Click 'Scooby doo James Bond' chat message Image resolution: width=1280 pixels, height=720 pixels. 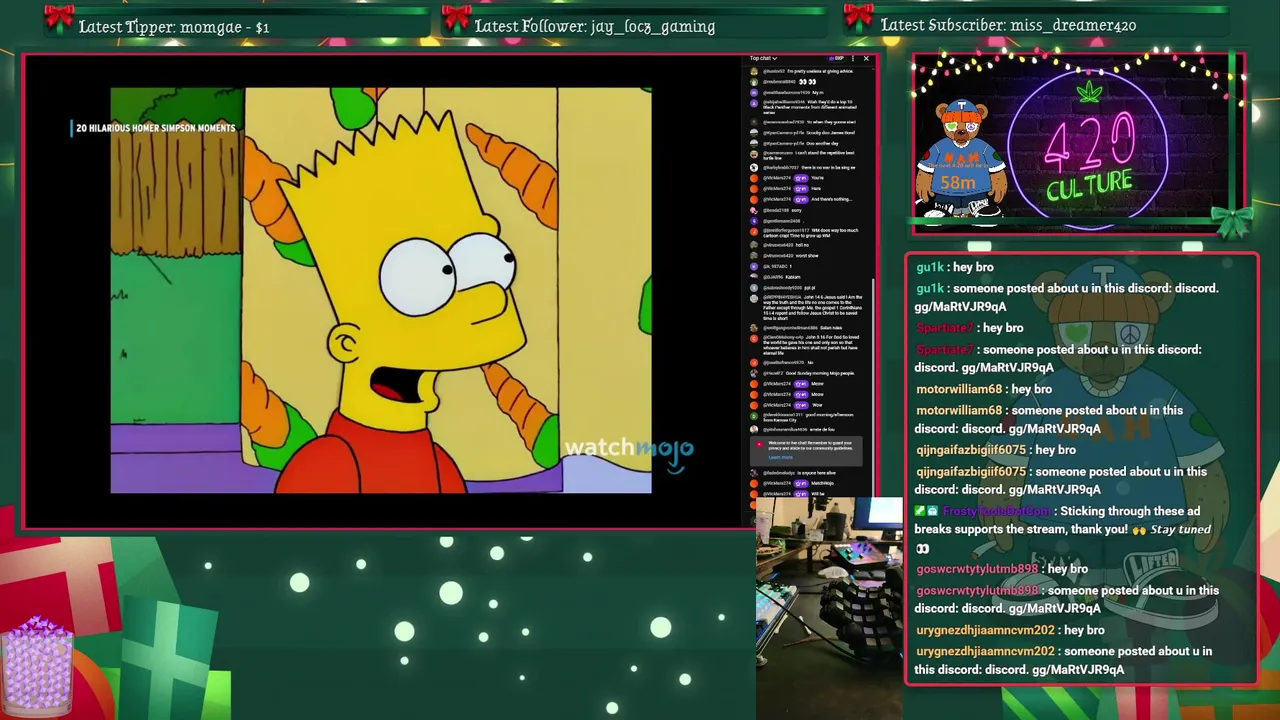830,133
